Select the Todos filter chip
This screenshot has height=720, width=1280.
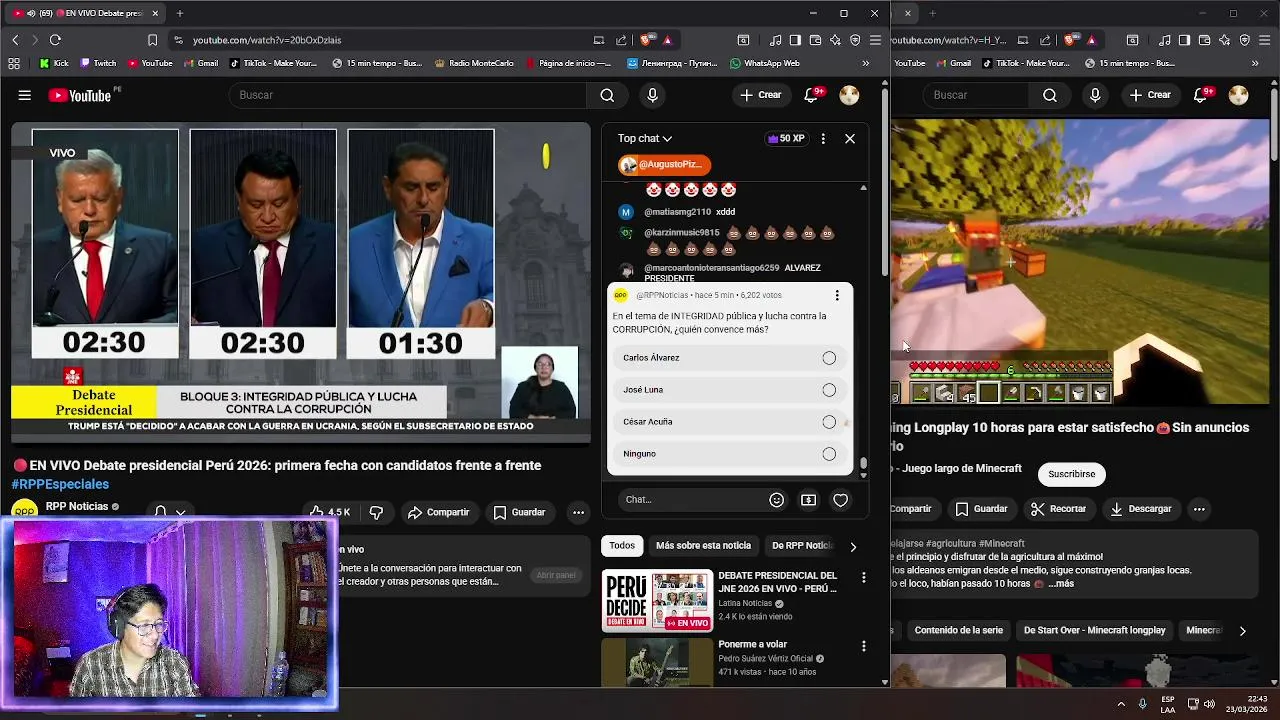click(x=622, y=546)
